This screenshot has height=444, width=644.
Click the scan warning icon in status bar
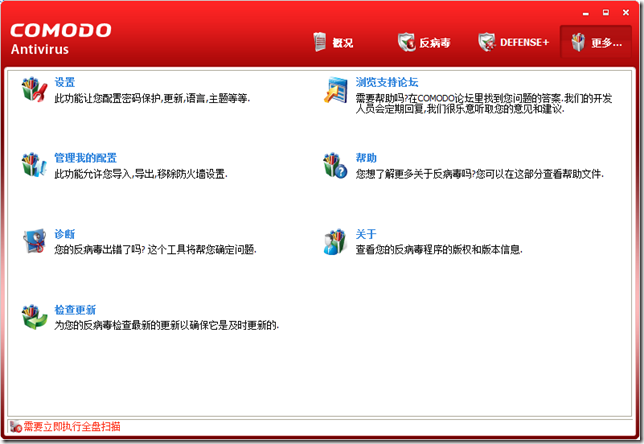[16, 427]
